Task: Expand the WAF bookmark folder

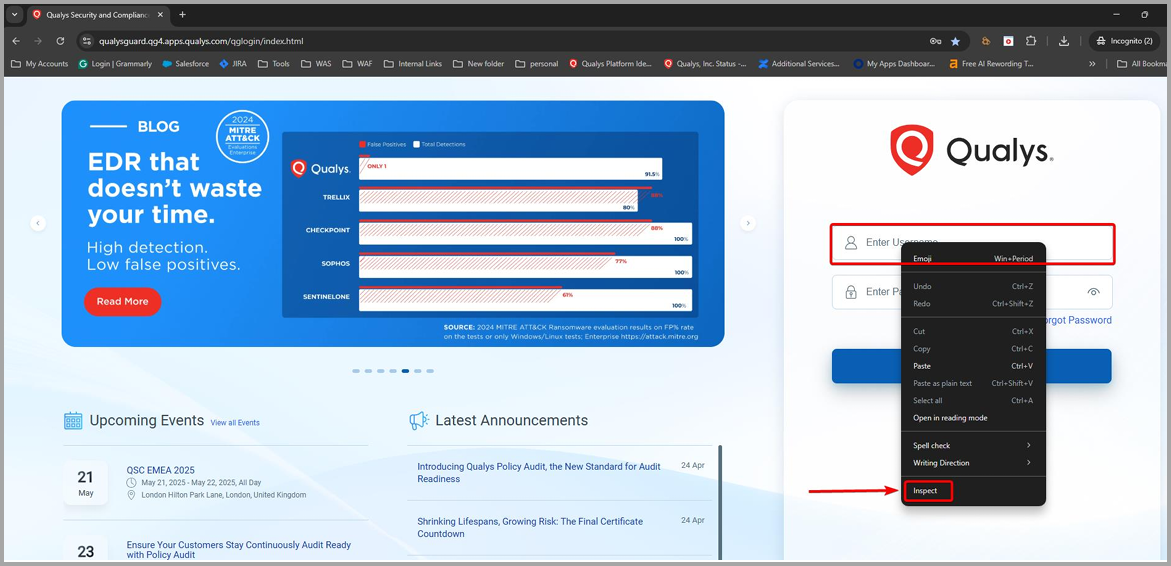Action: click(x=357, y=64)
